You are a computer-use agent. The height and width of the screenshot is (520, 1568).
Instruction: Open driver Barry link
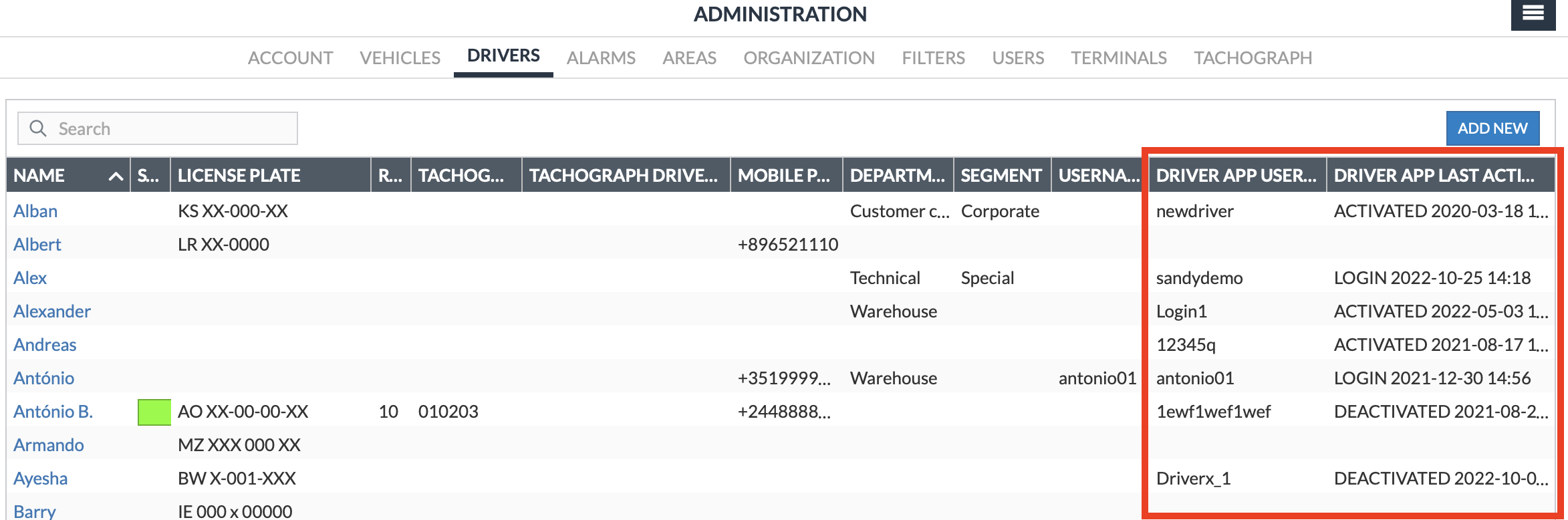click(x=35, y=511)
